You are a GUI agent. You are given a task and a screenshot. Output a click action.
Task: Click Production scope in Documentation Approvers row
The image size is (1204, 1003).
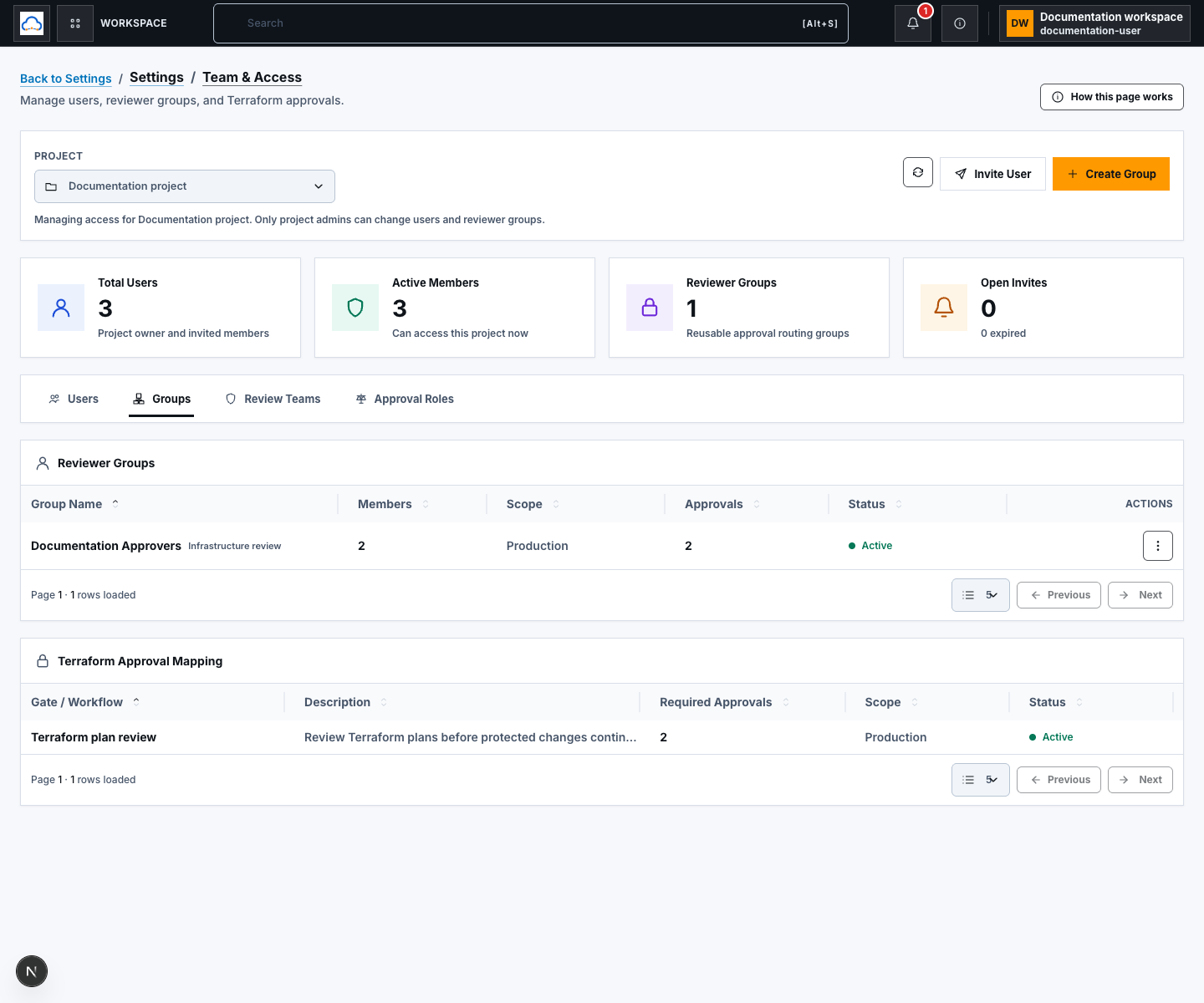click(538, 546)
